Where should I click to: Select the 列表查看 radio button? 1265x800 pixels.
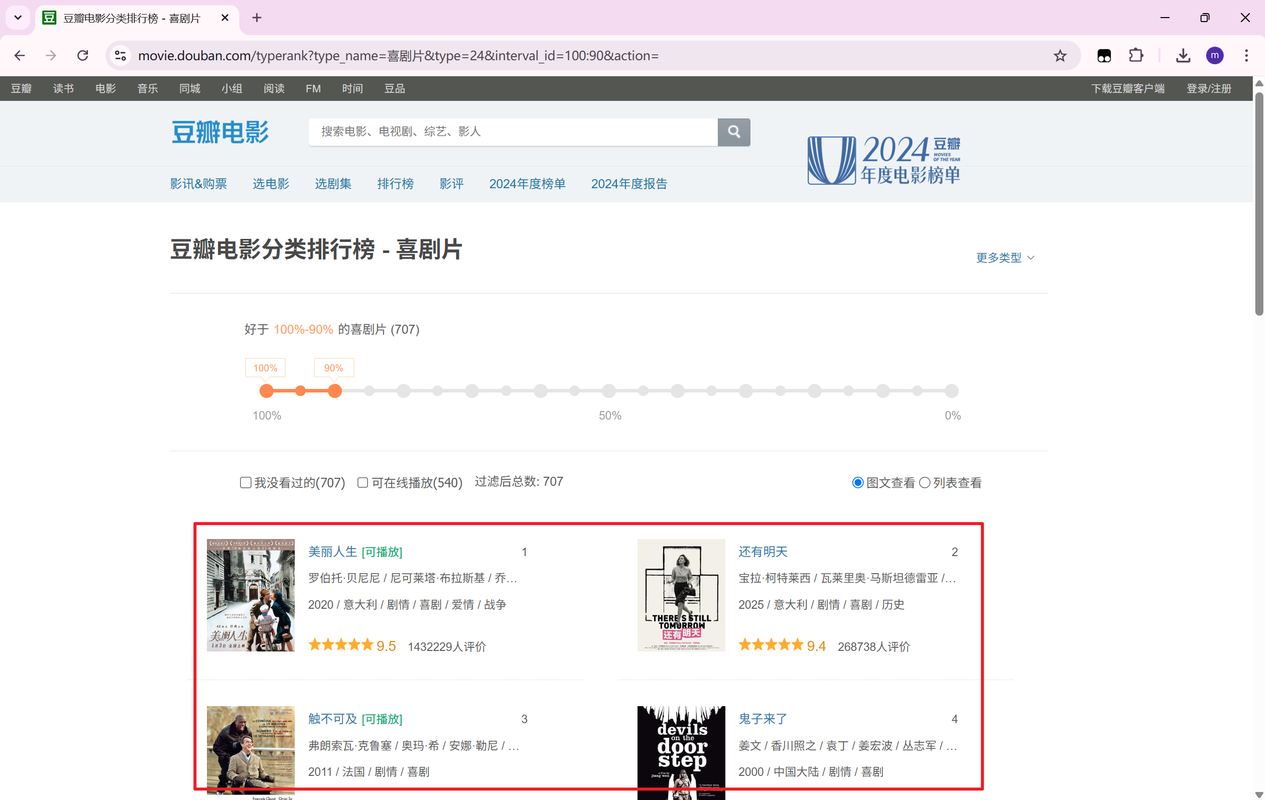(x=925, y=483)
